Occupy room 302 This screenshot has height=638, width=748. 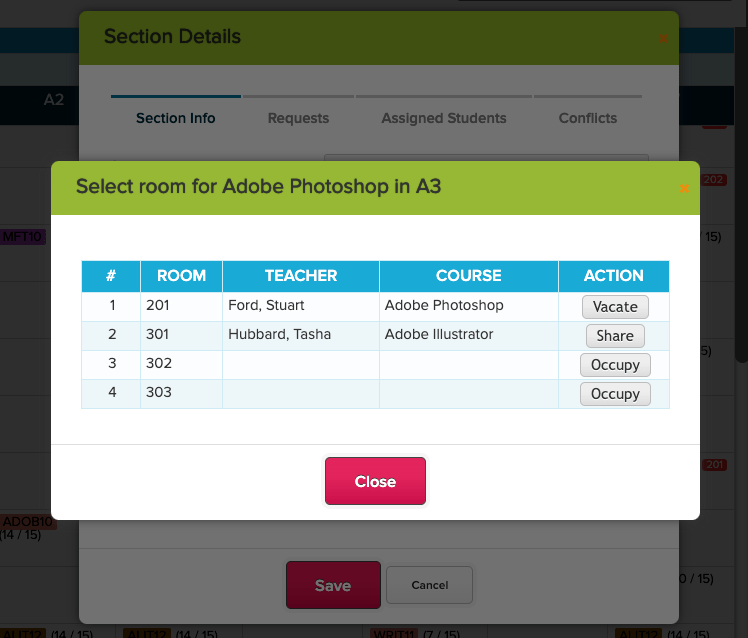[615, 365]
